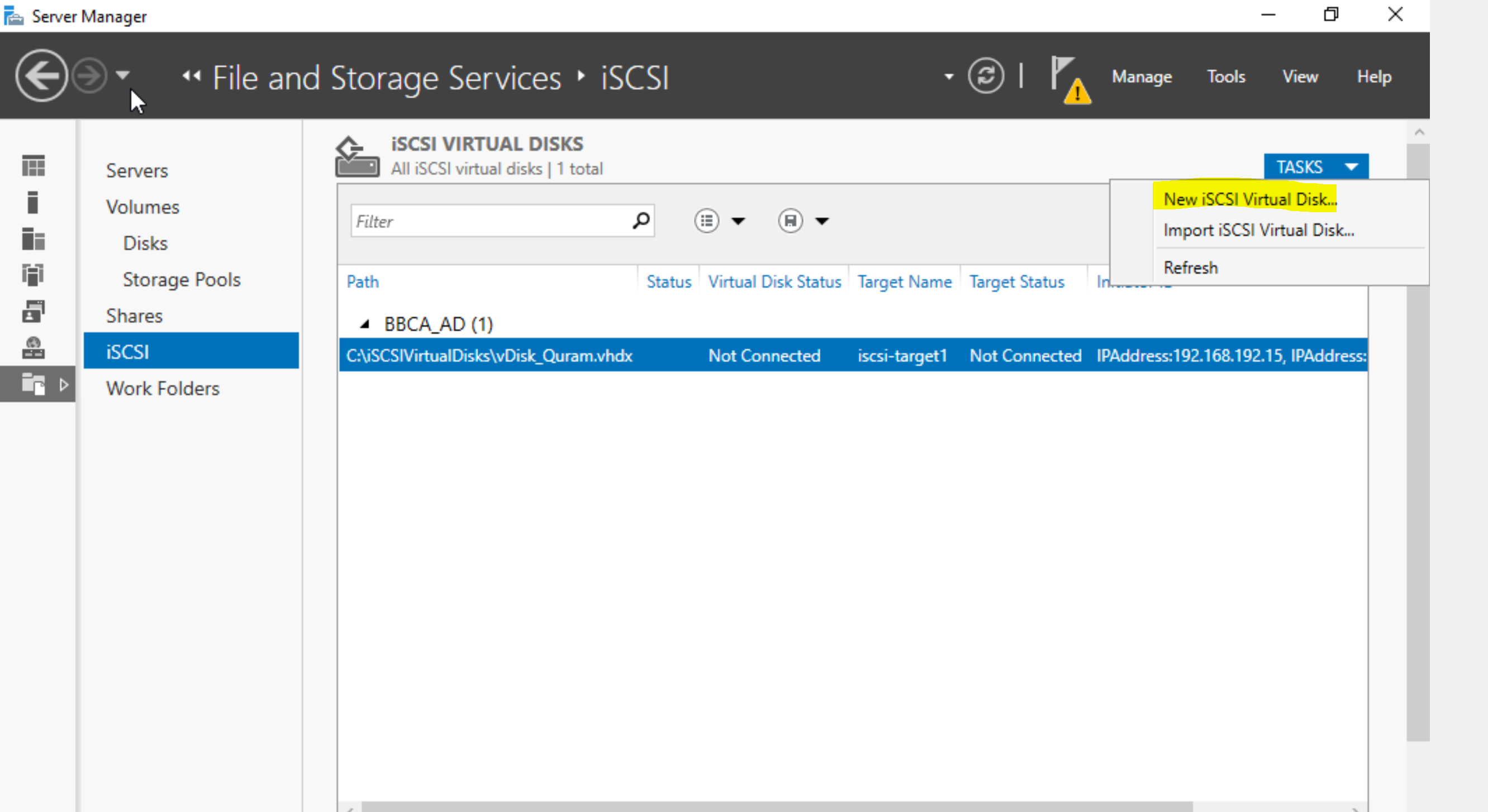The image size is (1488, 812).
Task: Open the Servers page
Action: pyautogui.click(x=137, y=170)
